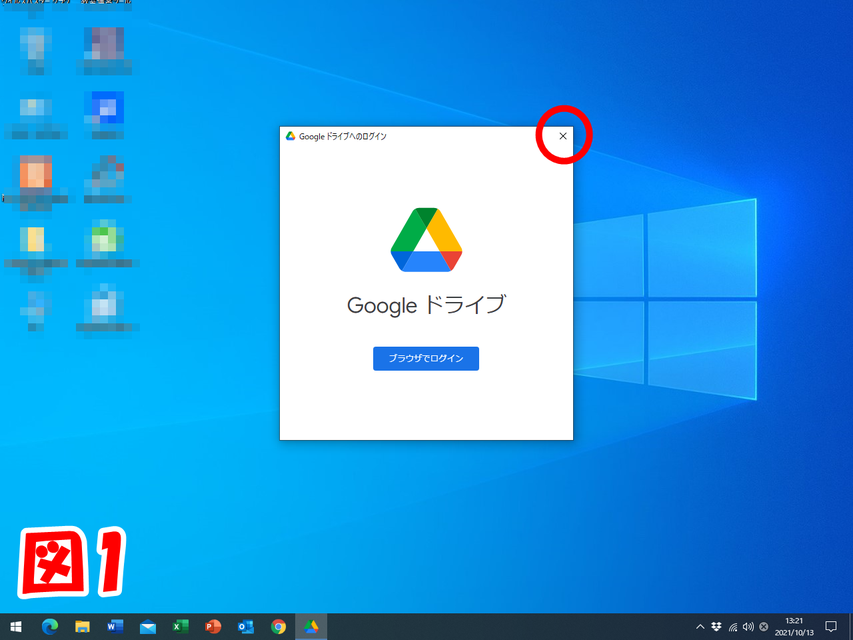Launch Excel from the taskbar
The height and width of the screenshot is (640, 853).
pyautogui.click(x=180, y=627)
